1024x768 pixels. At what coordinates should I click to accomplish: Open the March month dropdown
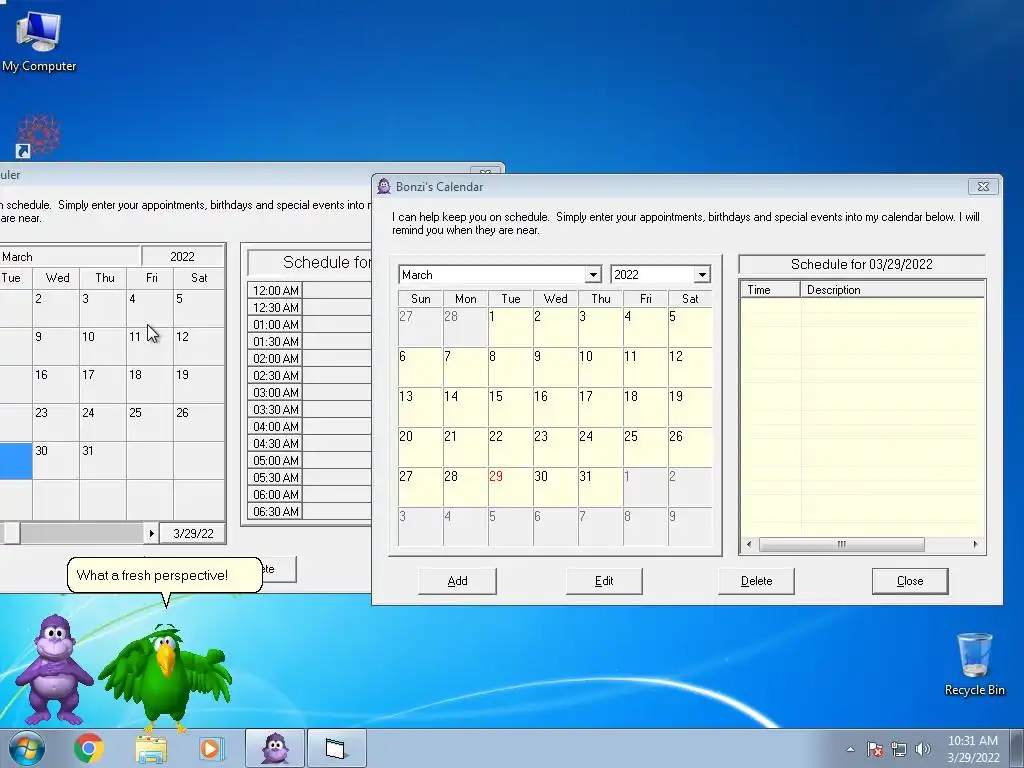point(593,274)
